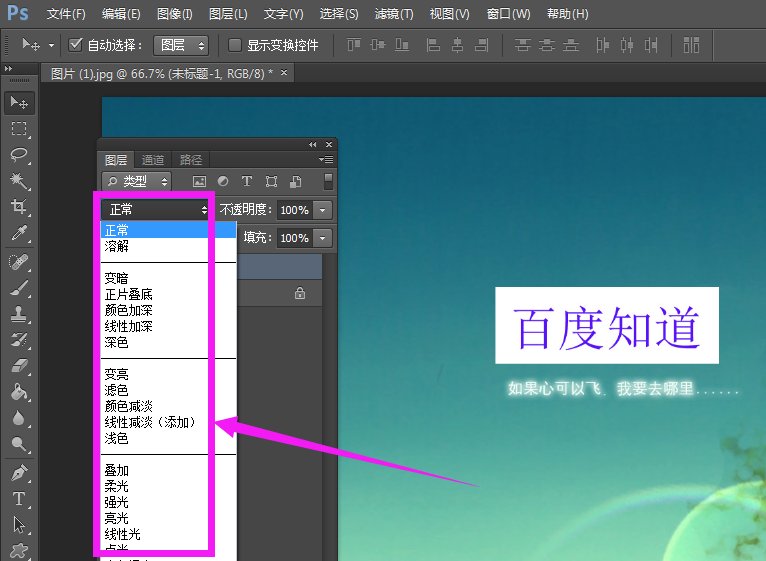Select the Paint Bucket tool
The width and height of the screenshot is (766, 561).
(x=19, y=392)
